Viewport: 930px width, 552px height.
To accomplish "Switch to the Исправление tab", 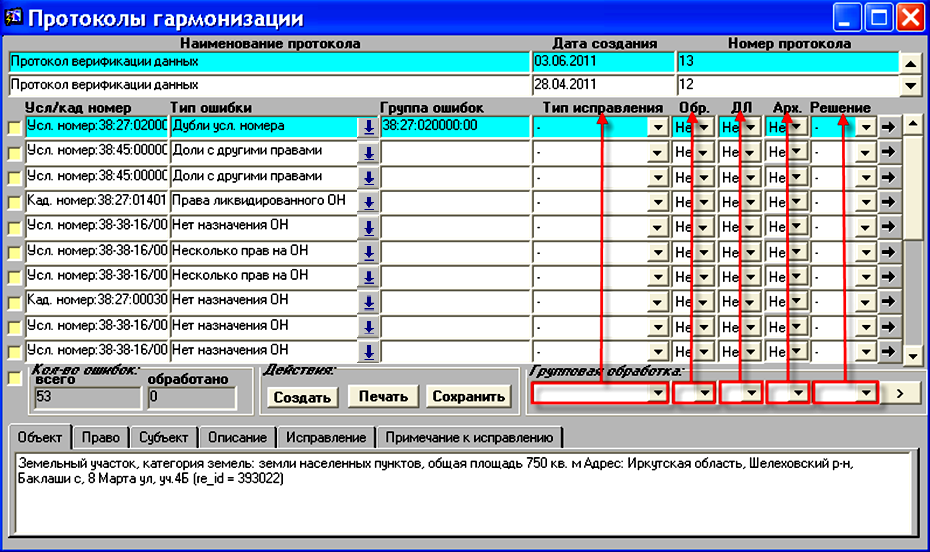I will [x=326, y=438].
